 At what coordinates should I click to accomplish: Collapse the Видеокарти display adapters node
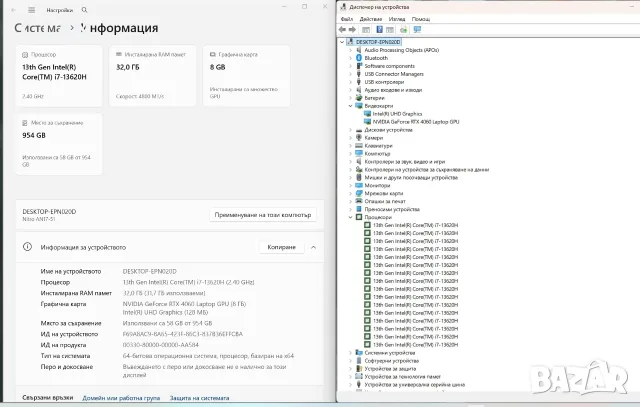350,106
